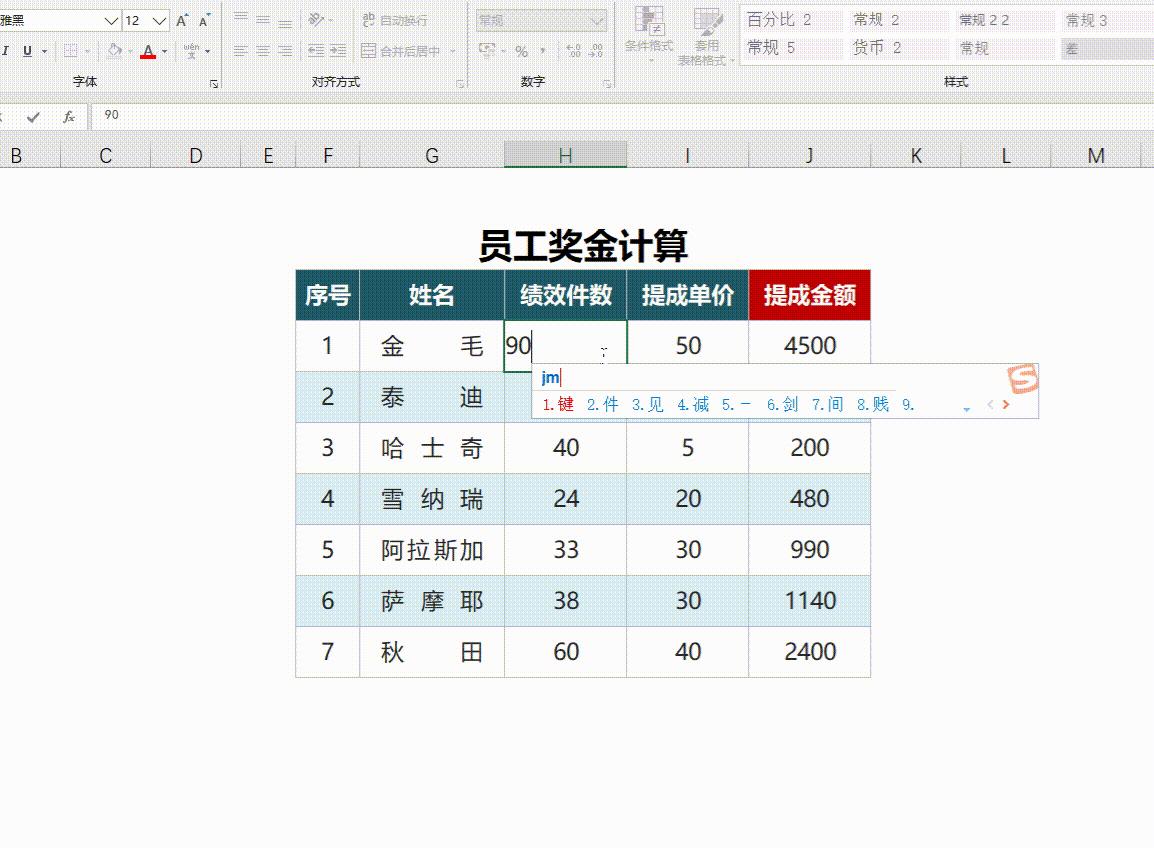The width and height of the screenshot is (1154, 848).
Task: Click the Insert Function fx icon
Action: tap(69, 116)
